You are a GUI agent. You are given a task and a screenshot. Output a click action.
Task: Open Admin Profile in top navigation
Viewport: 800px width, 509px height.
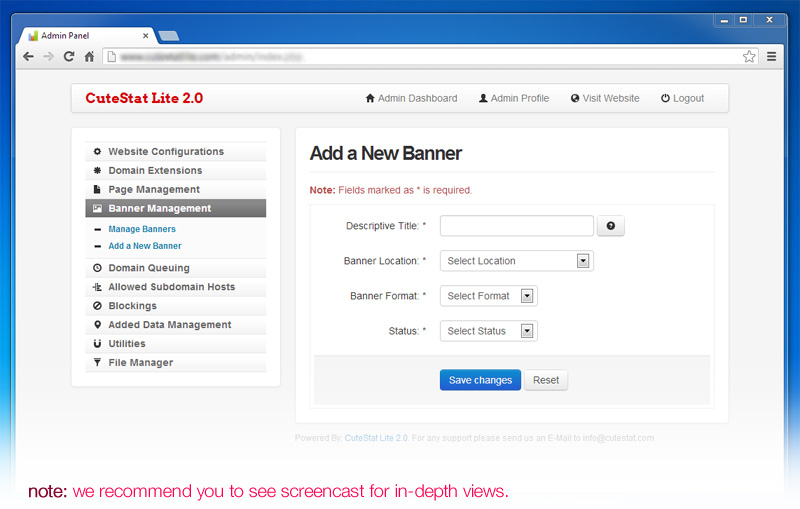pyautogui.click(x=514, y=98)
